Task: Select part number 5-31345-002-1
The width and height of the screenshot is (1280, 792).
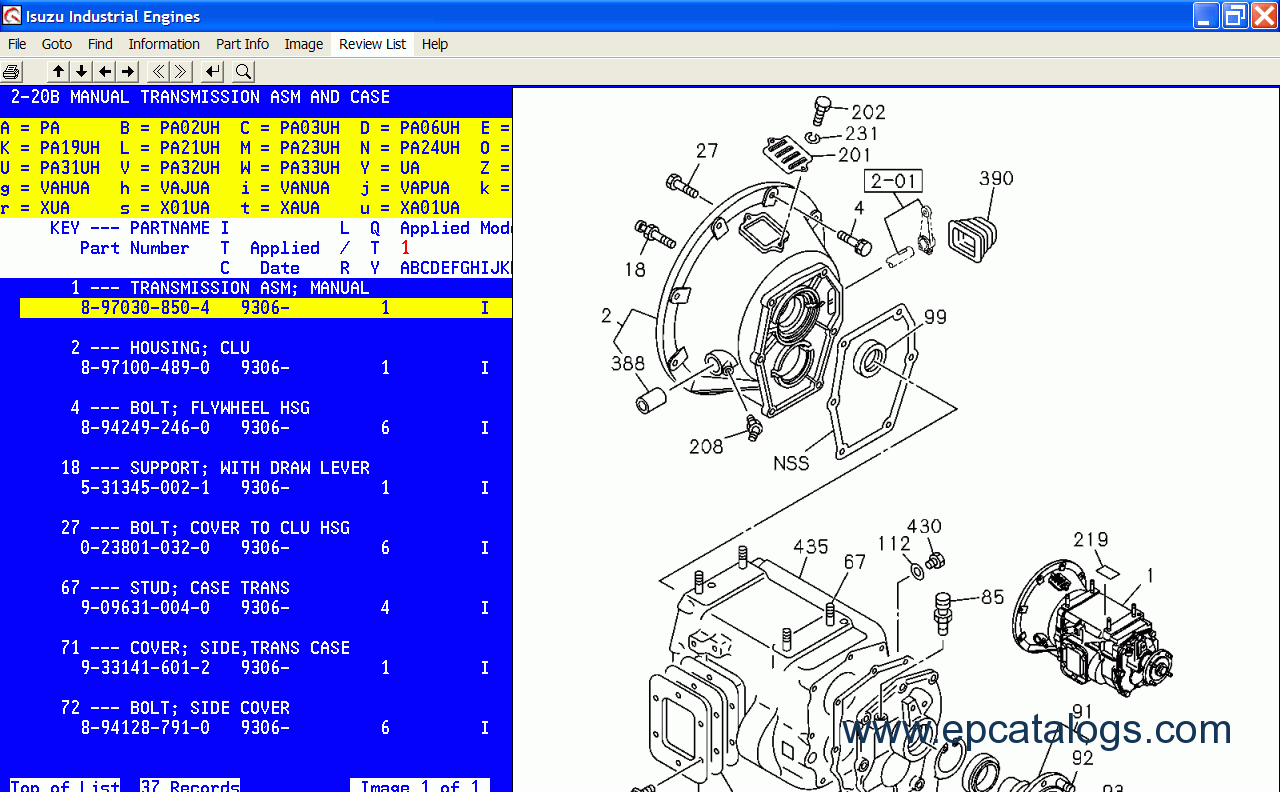Action: point(145,488)
